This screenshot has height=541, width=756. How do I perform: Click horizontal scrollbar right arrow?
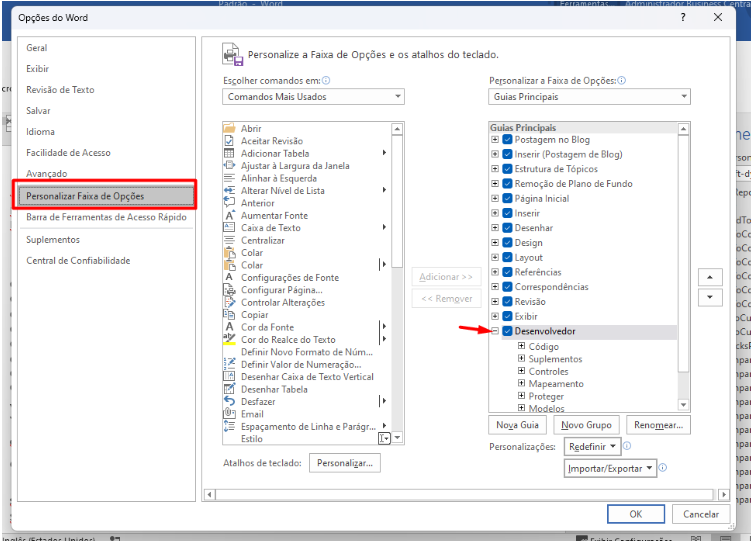723,494
